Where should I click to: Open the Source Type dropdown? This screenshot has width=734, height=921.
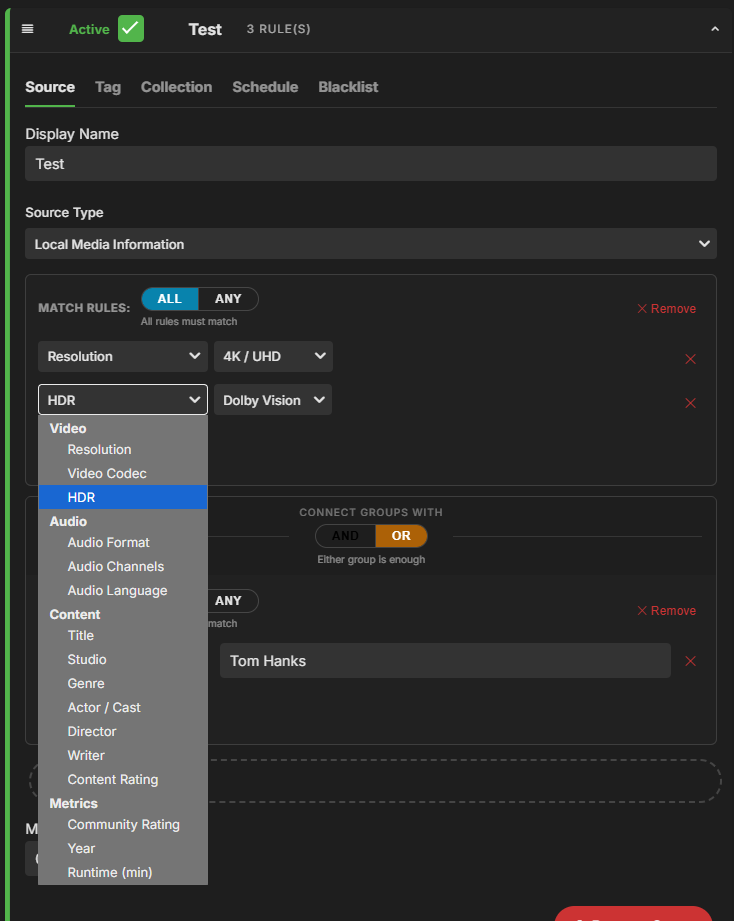370,244
